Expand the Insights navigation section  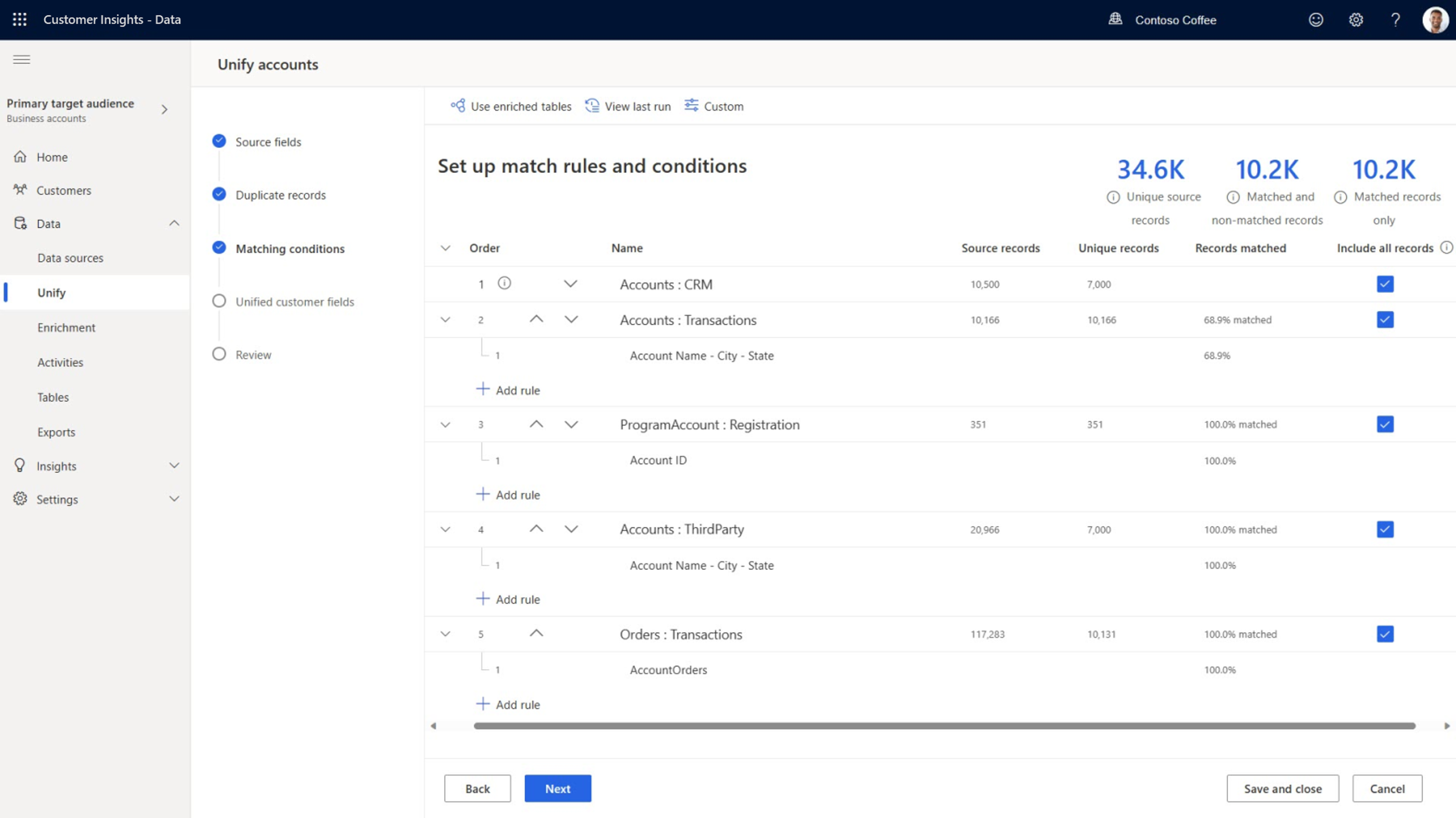[174, 465]
